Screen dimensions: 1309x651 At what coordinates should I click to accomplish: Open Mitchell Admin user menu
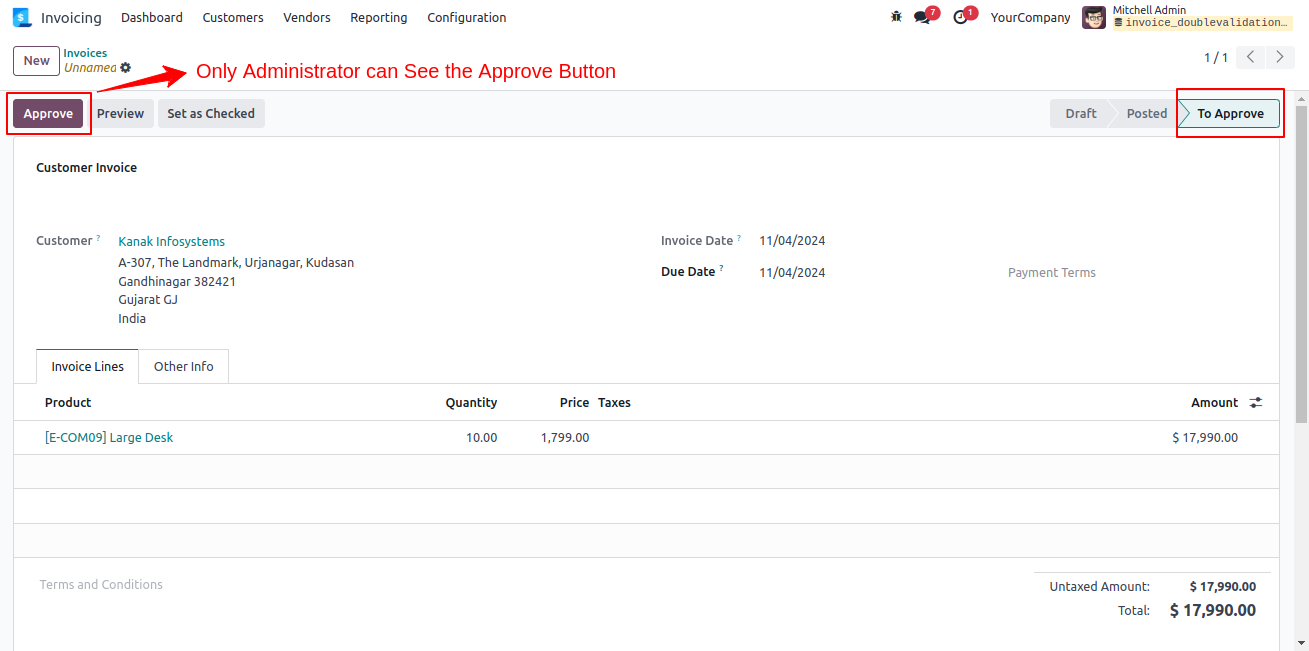coord(1188,17)
